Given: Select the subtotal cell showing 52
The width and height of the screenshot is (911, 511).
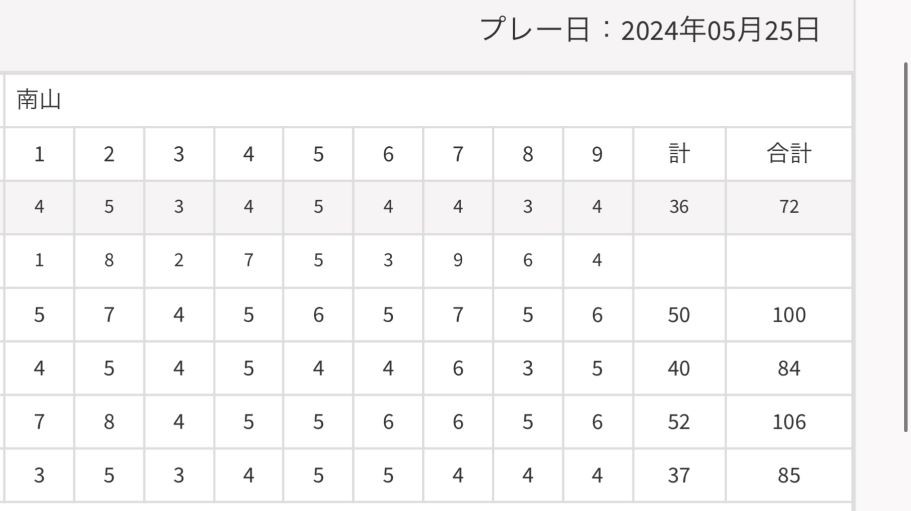Looking at the screenshot, I should (679, 422).
